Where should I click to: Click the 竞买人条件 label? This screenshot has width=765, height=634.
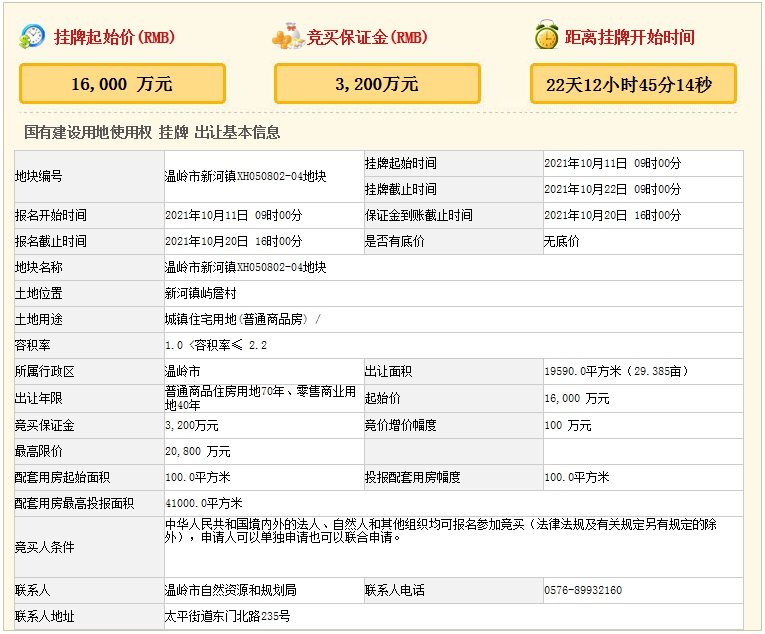[45, 547]
